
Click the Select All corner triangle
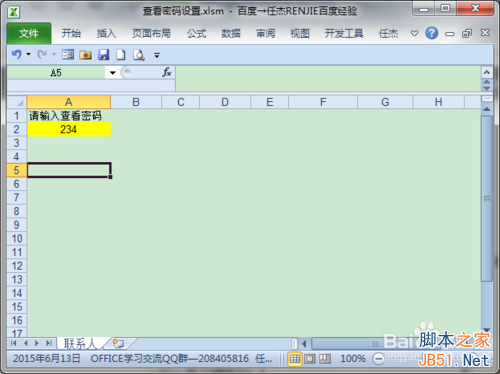(17, 102)
